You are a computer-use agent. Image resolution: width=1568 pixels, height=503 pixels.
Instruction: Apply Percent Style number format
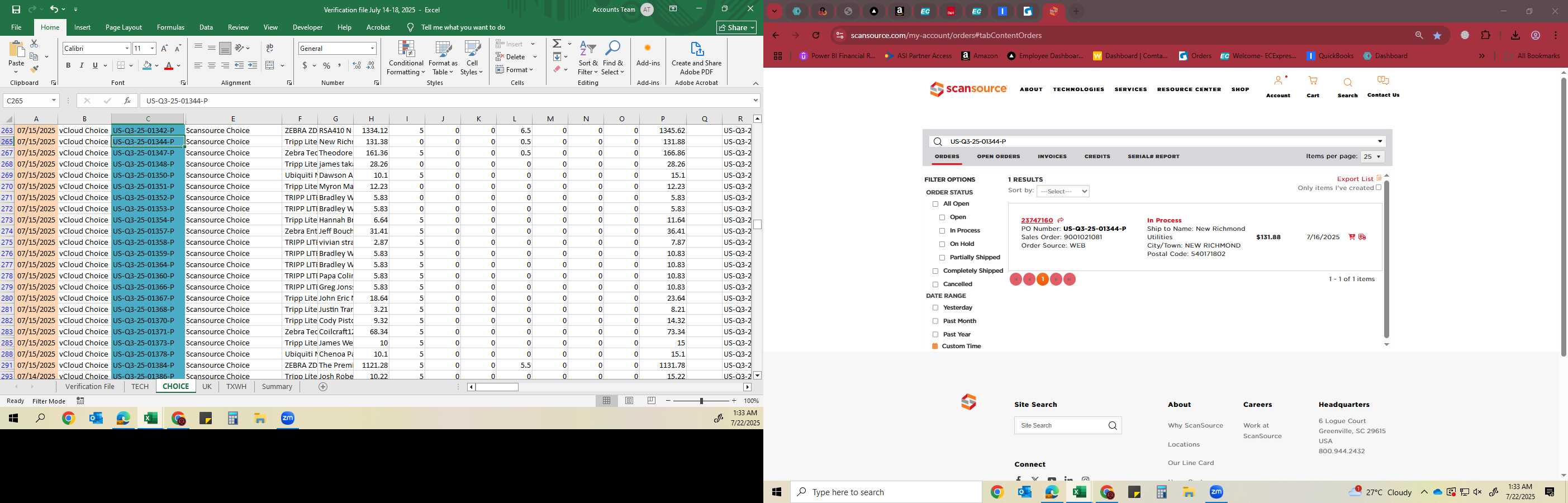click(327, 65)
